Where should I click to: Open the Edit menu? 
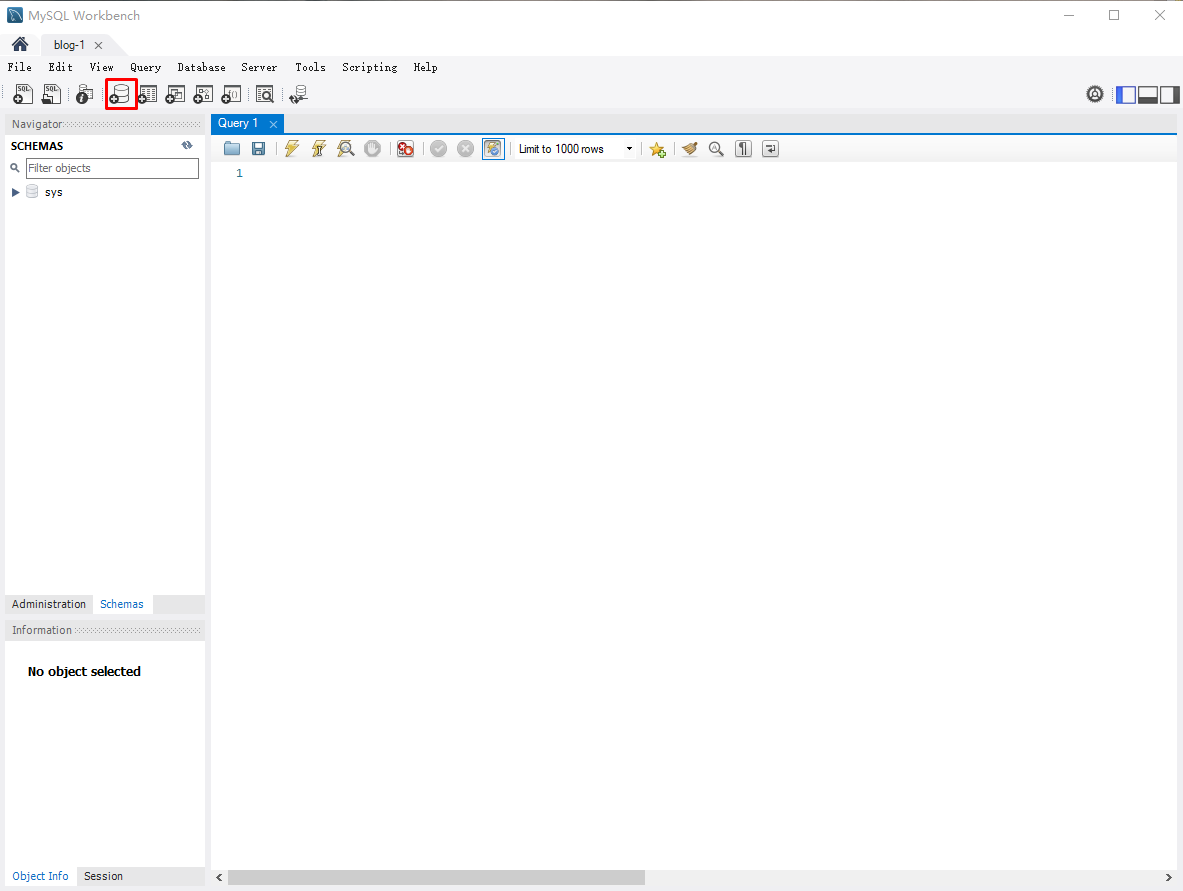coord(60,67)
